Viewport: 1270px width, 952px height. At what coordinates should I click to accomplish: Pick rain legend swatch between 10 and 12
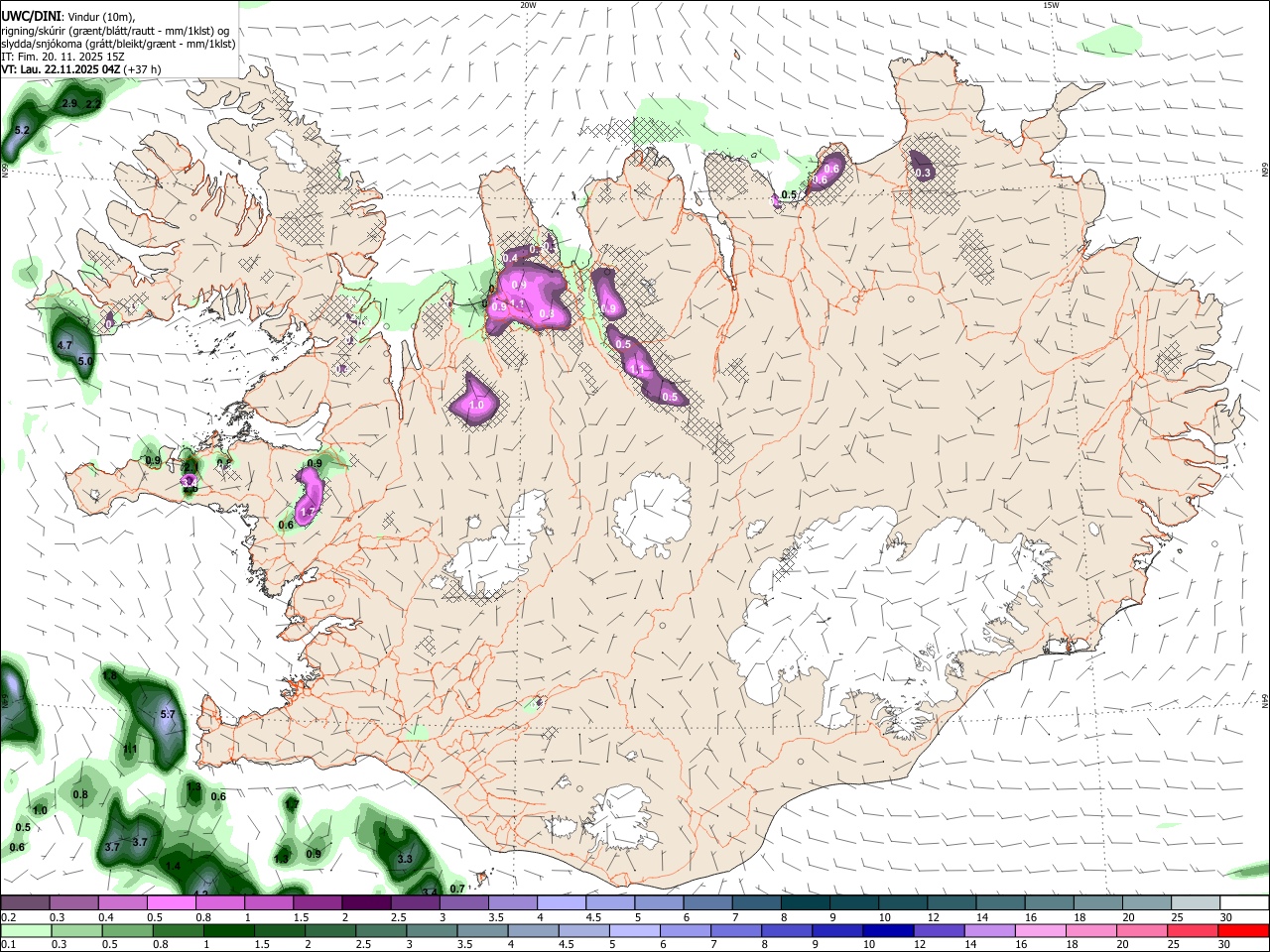coord(889,930)
